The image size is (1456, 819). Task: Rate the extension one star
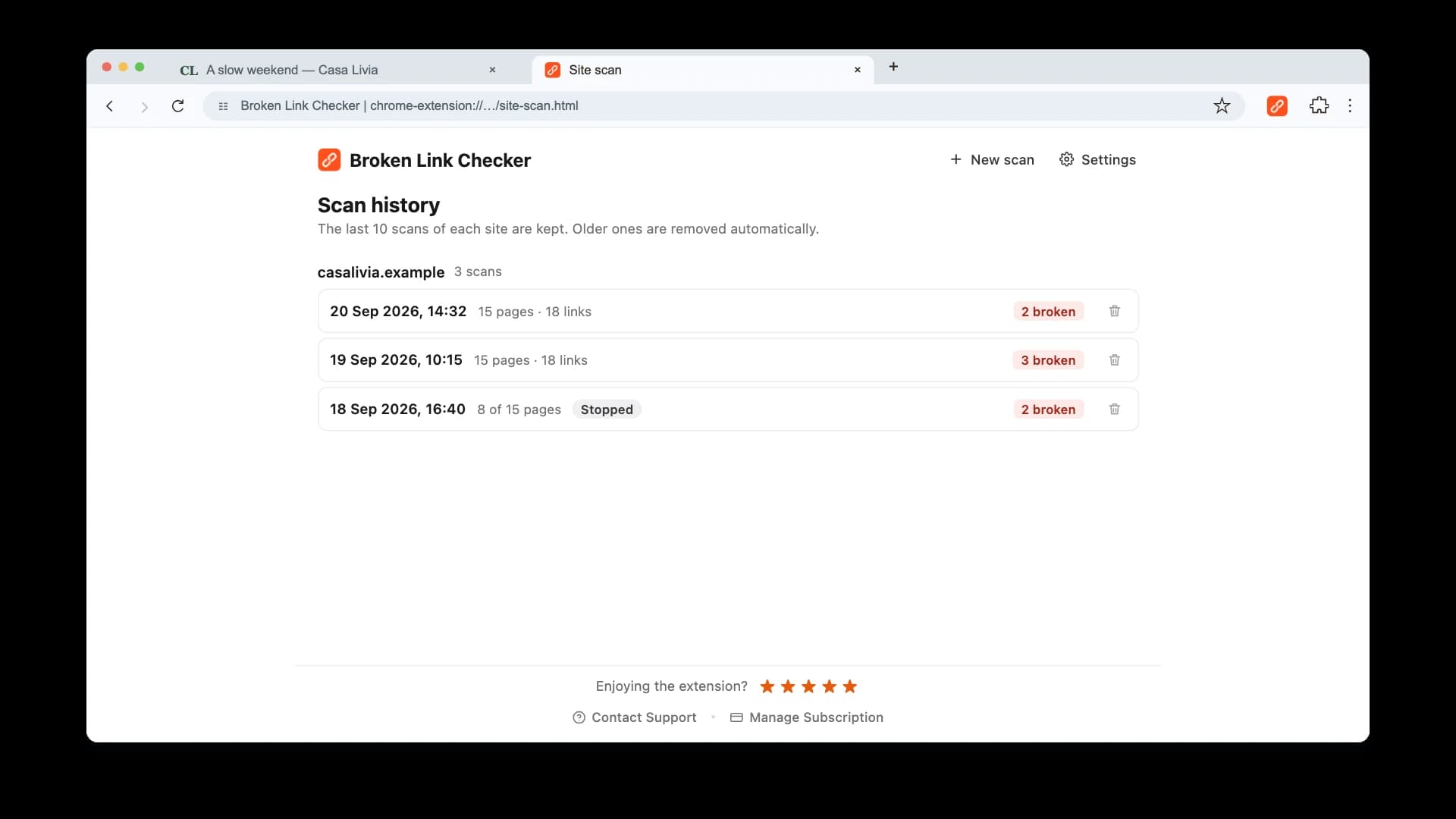767,686
